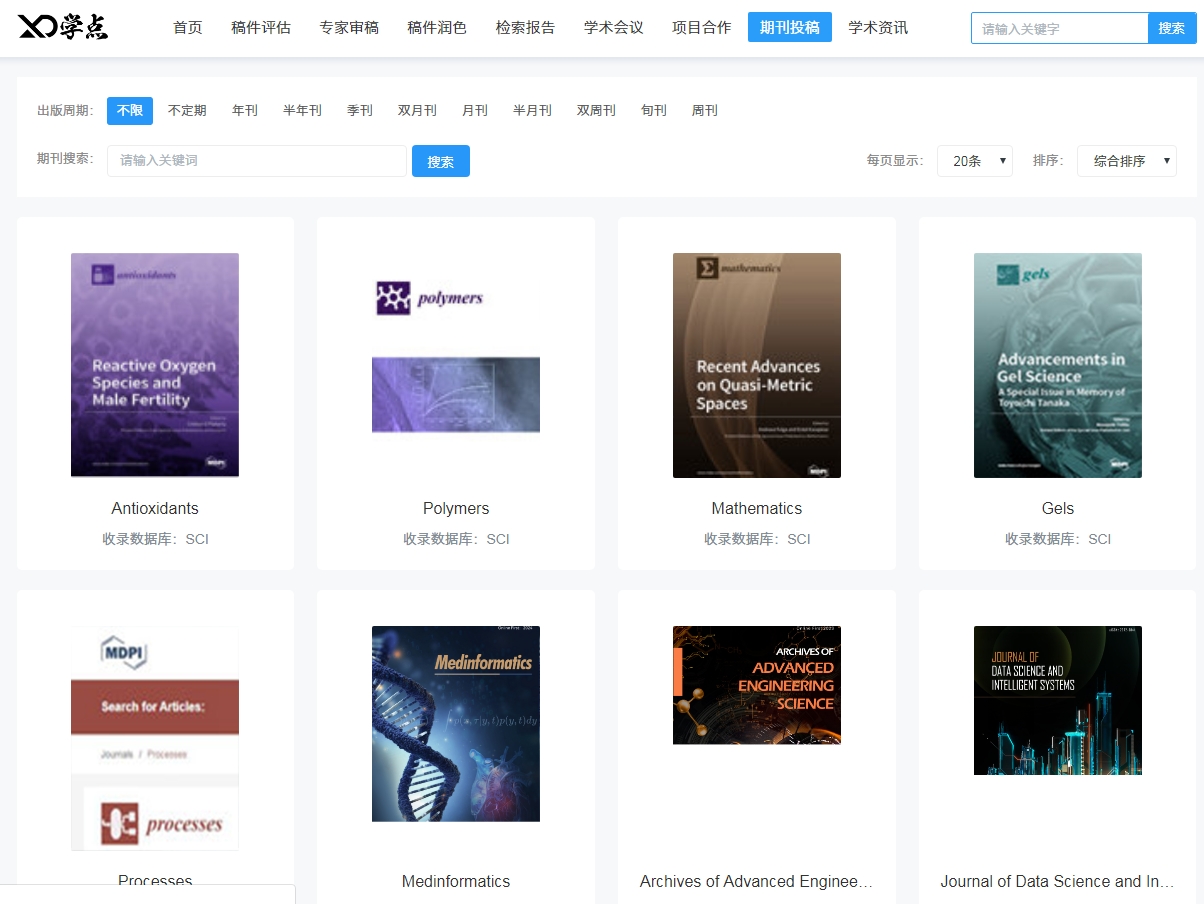Click the Antioxidants journal title
The width and height of the screenshot is (1204, 904).
pos(155,509)
